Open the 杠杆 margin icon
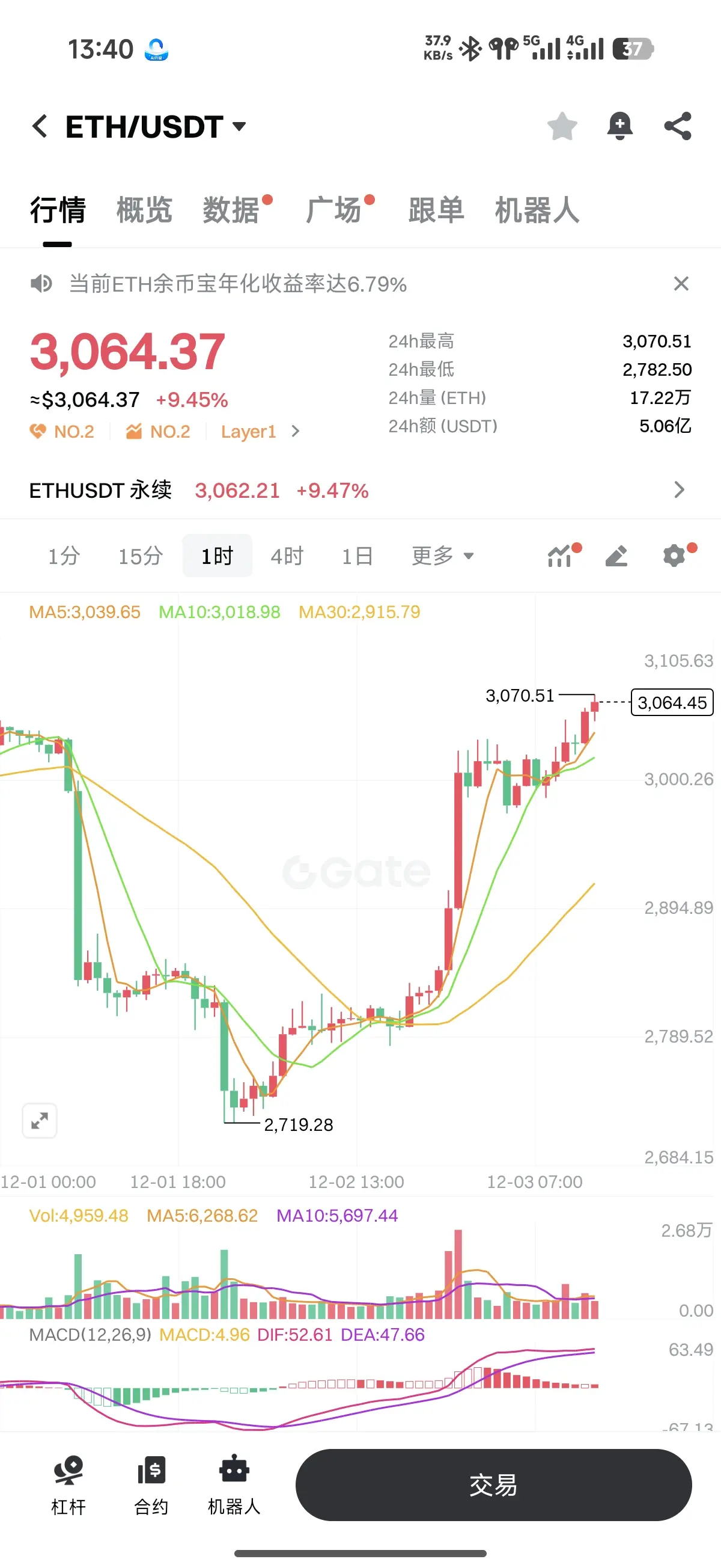 click(x=68, y=1485)
